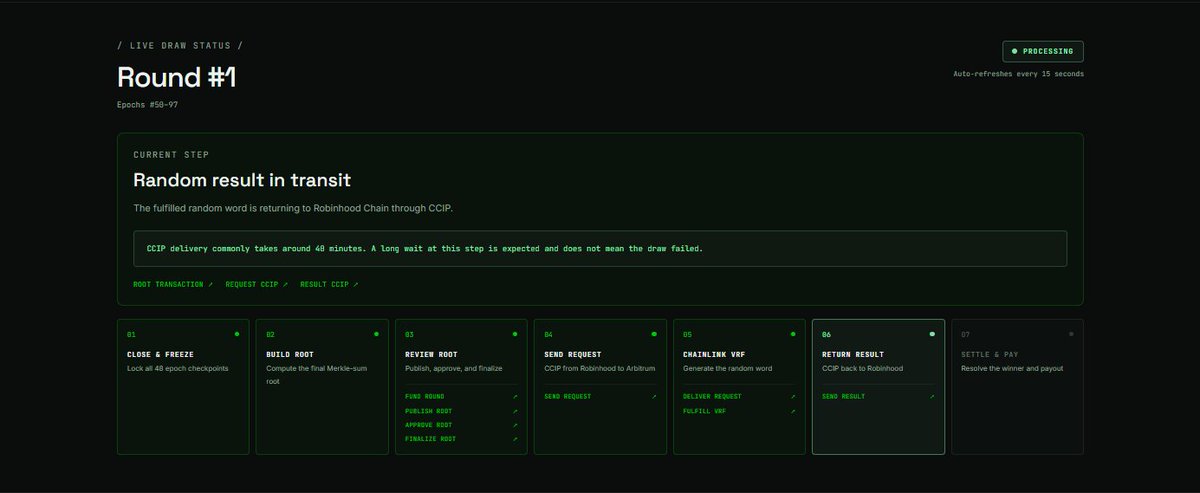
Task: Click the Random result in transit heading
Action: click(242, 180)
